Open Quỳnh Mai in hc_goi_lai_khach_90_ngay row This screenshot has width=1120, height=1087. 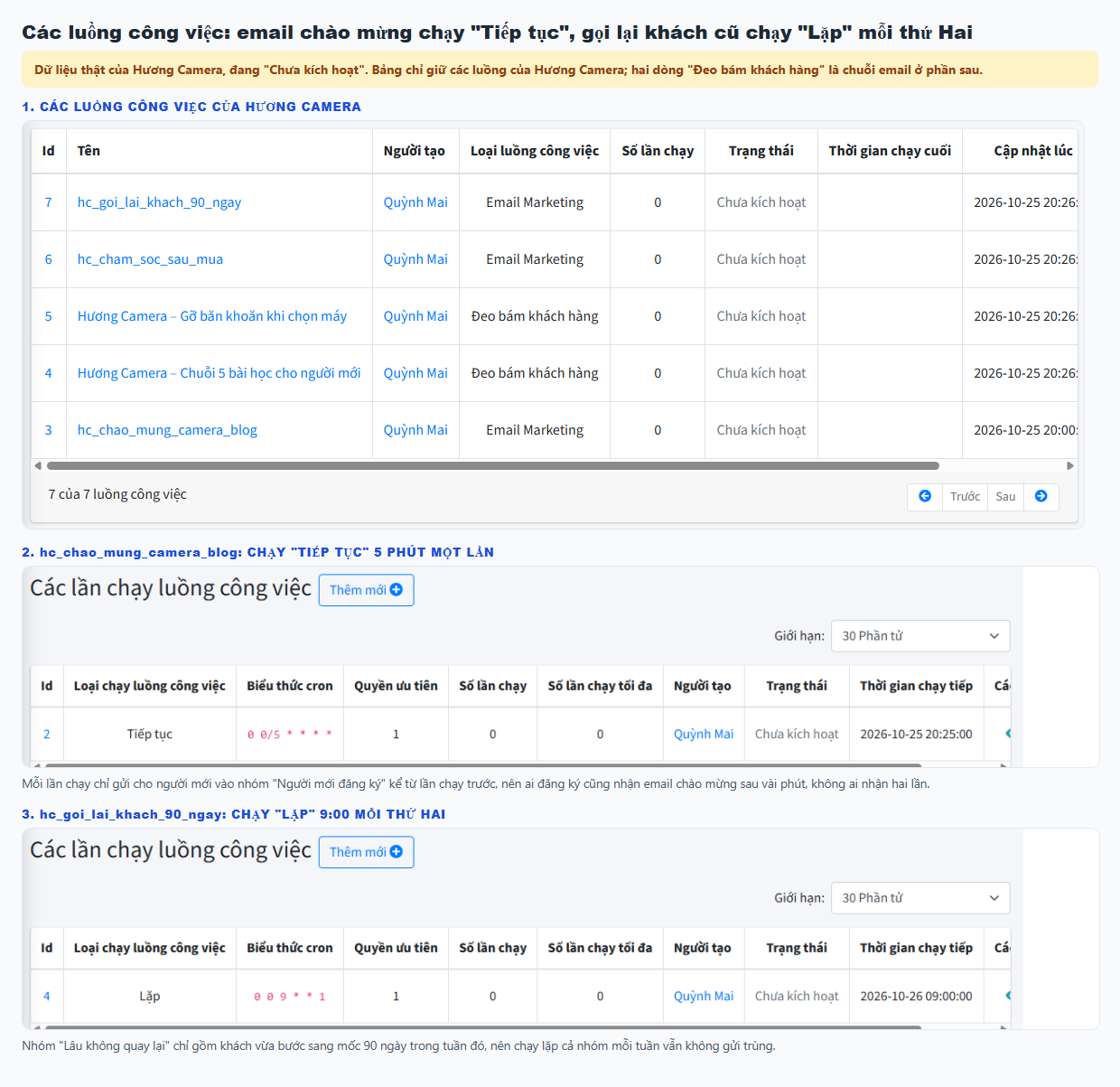coord(415,202)
